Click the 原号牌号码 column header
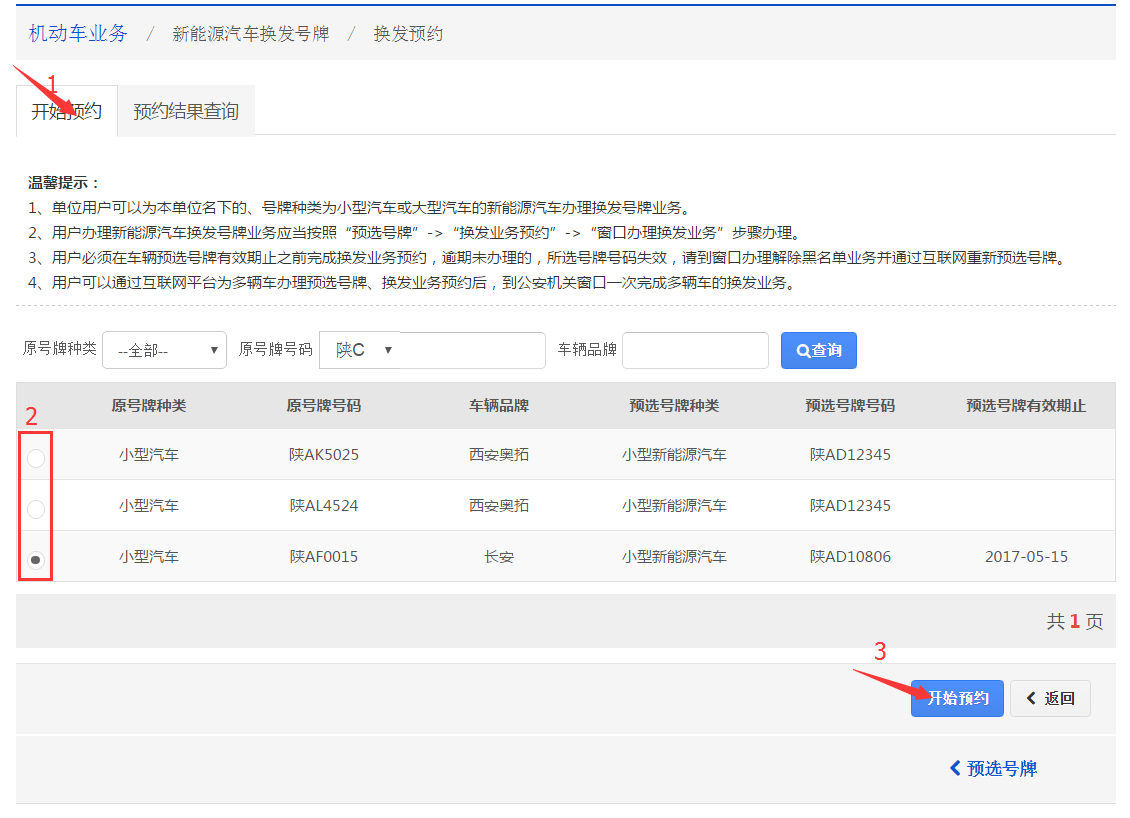 coord(323,406)
